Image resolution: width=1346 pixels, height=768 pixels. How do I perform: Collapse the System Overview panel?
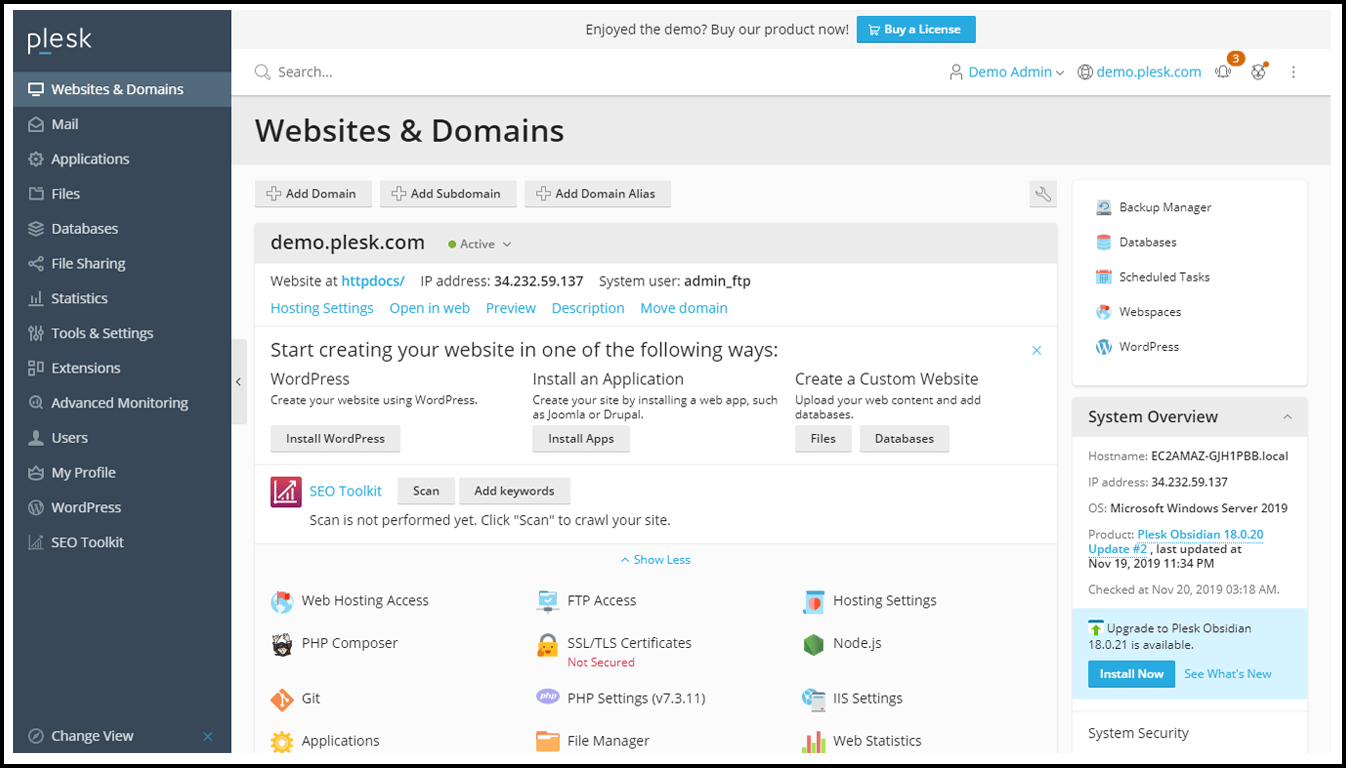(x=1287, y=417)
